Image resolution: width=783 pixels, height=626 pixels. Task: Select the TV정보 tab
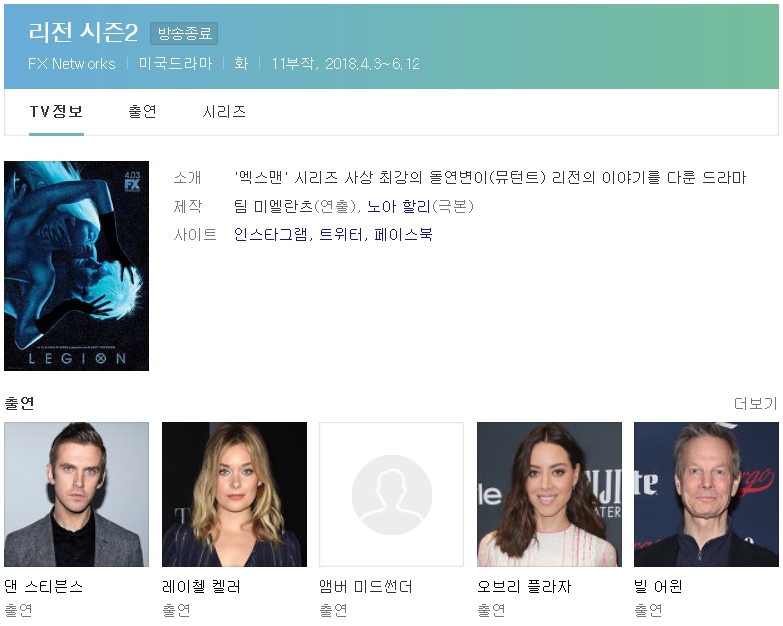pyautogui.click(x=56, y=112)
